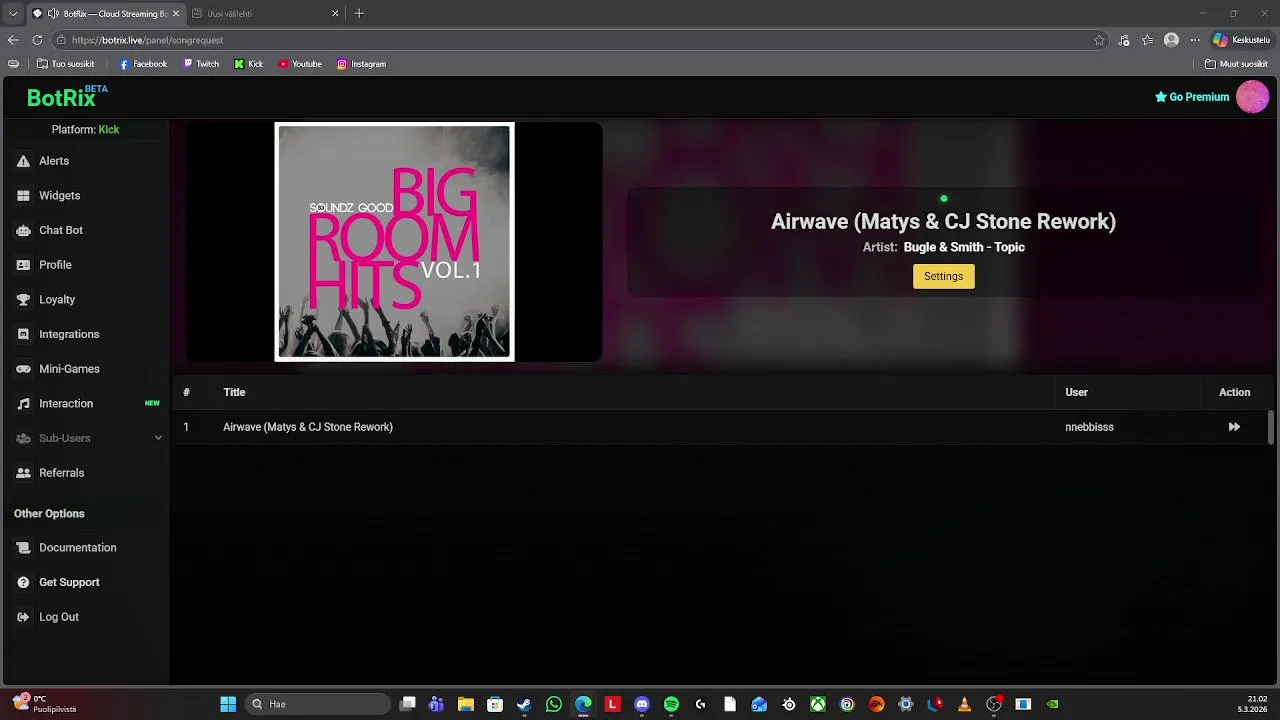Select the 'nnebbisss' user cell
This screenshot has width=1280, height=720.
(1089, 427)
